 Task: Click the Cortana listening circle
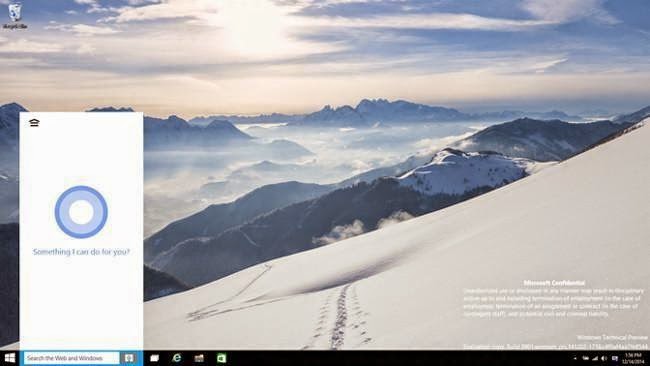click(x=81, y=212)
